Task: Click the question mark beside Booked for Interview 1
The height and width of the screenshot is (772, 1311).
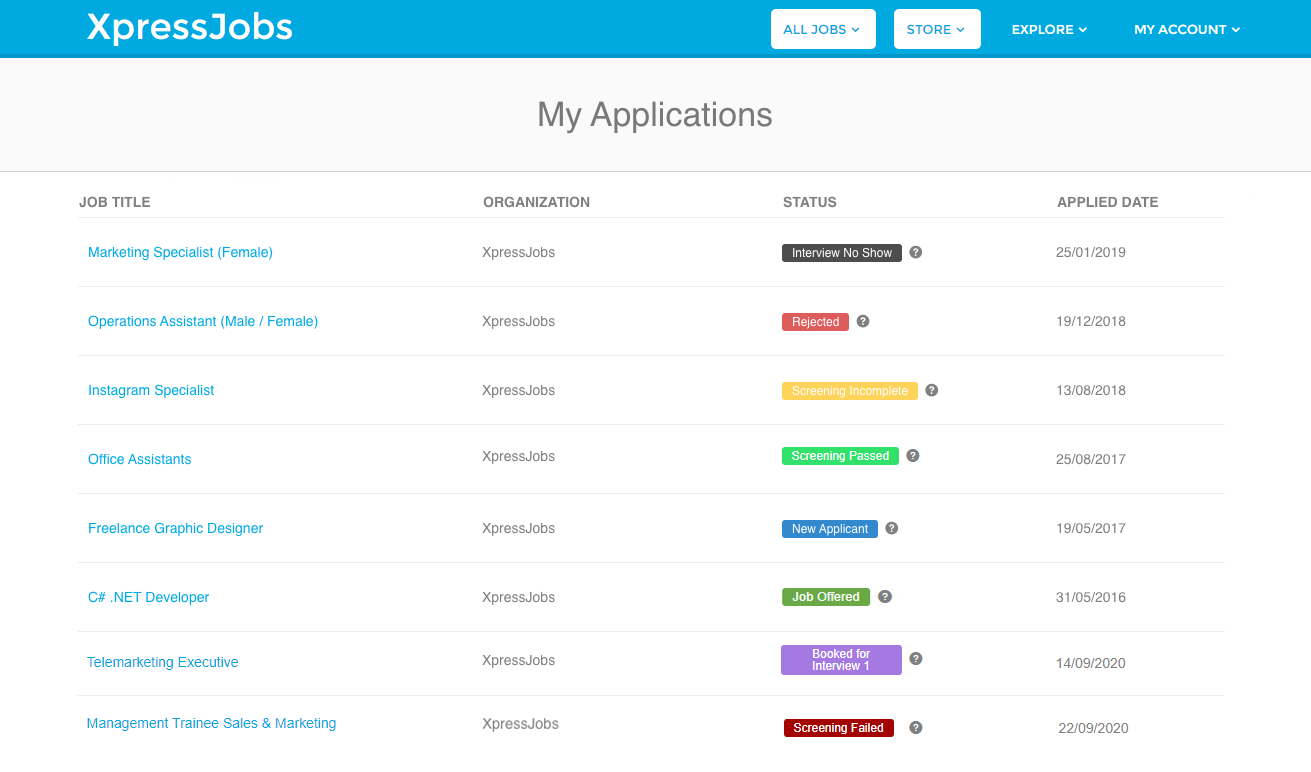Action: pyautogui.click(x=915, y=659)
